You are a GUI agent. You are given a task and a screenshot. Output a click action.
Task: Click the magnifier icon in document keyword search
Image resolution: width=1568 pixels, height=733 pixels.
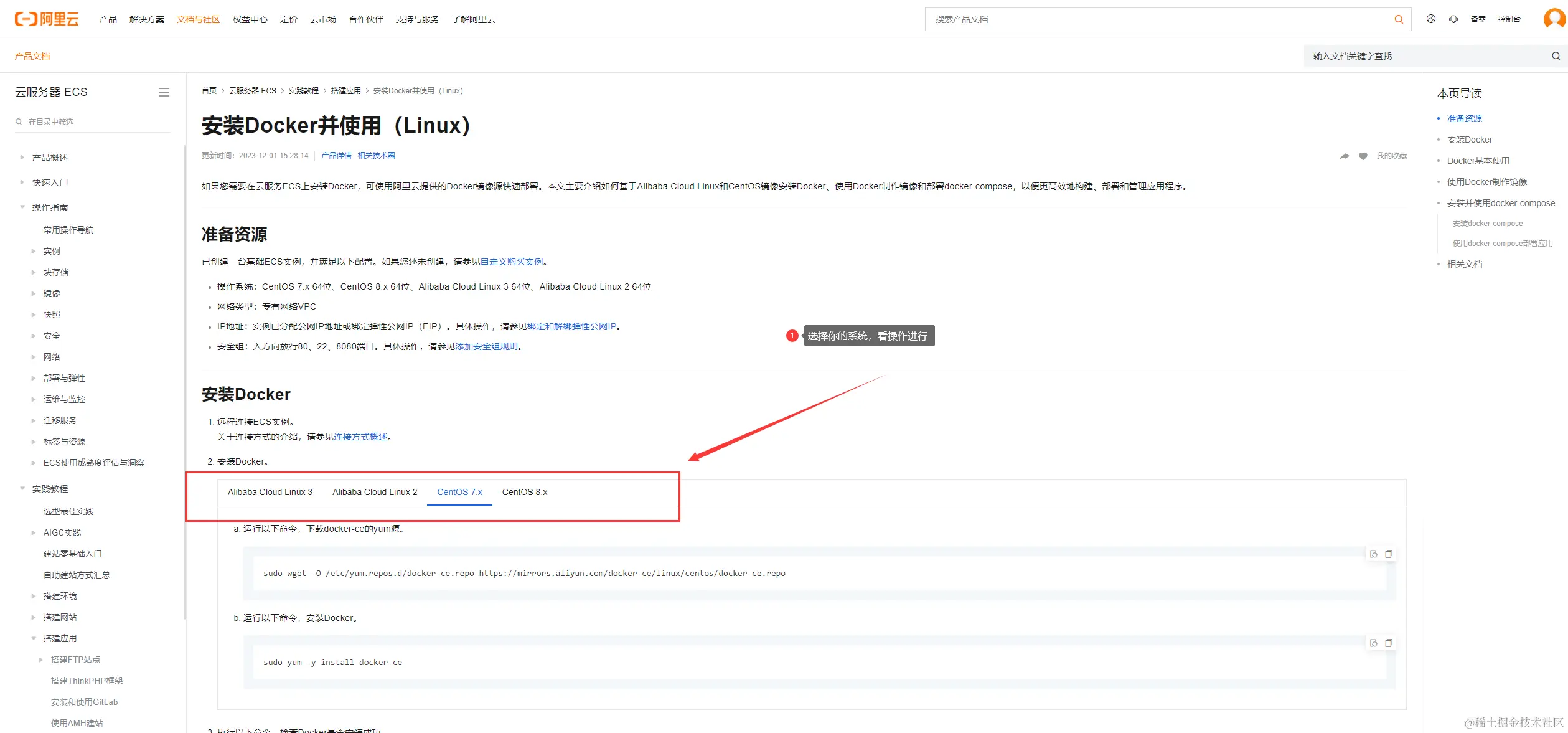coord(1556,56)
